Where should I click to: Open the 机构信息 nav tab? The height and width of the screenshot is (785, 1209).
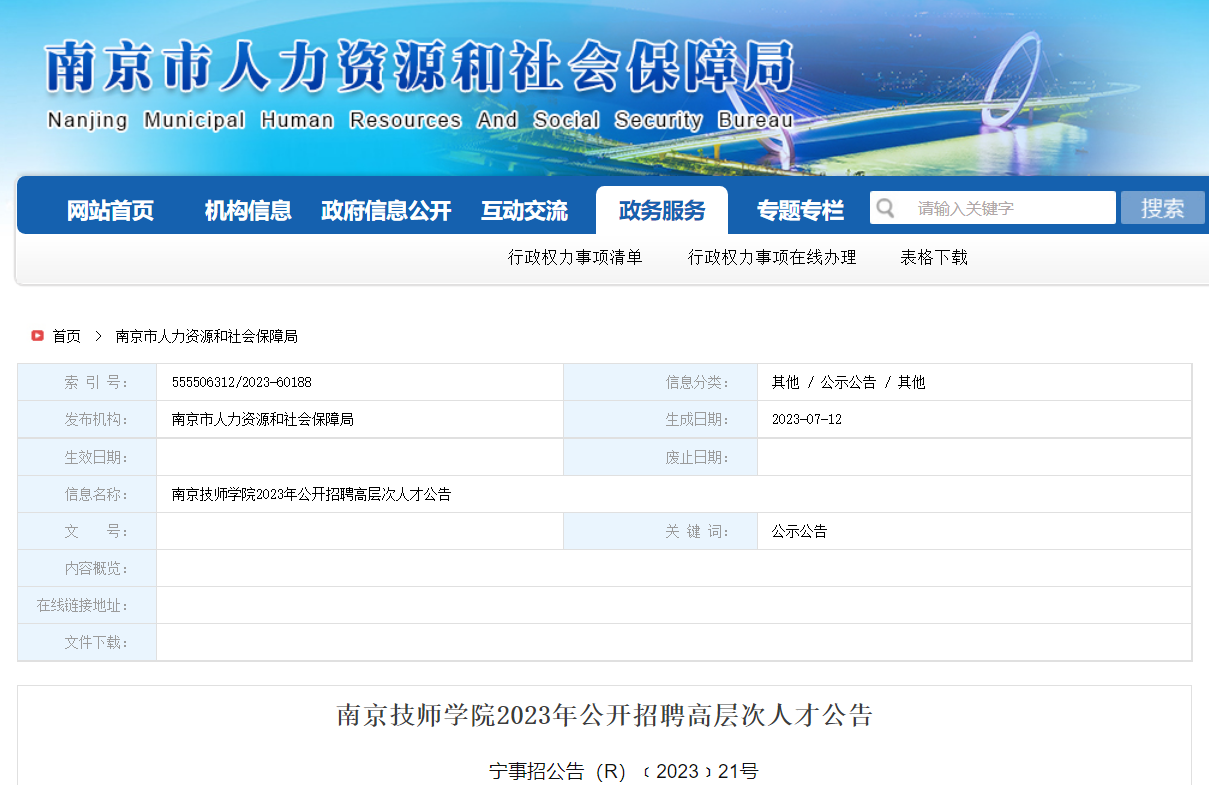click(248, 211)
